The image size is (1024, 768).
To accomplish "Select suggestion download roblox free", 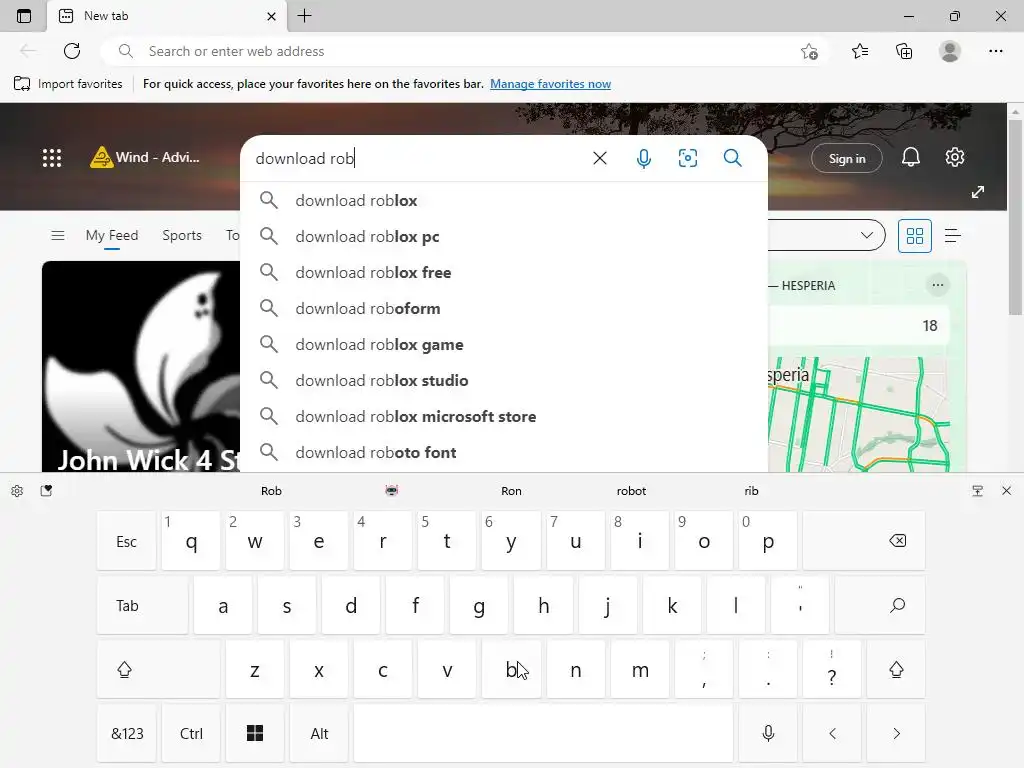I will click(504, 272).
